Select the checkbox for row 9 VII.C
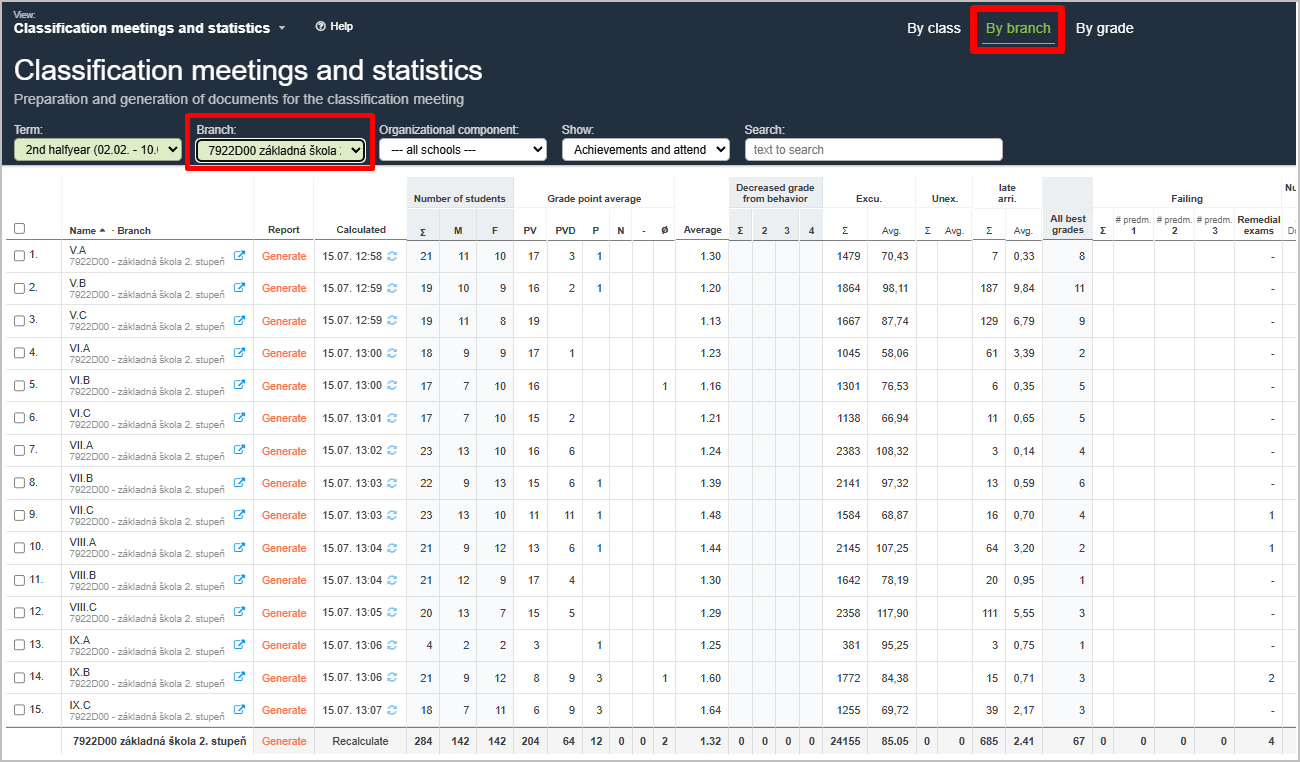Viewport: 1300px width, 762px height. pos(20,515)
